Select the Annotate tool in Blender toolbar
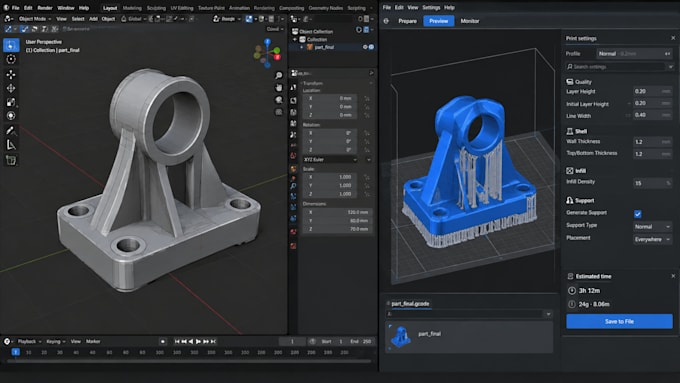Image resolution: width=680 pixels, height=383 pixels. pos(11,131)
